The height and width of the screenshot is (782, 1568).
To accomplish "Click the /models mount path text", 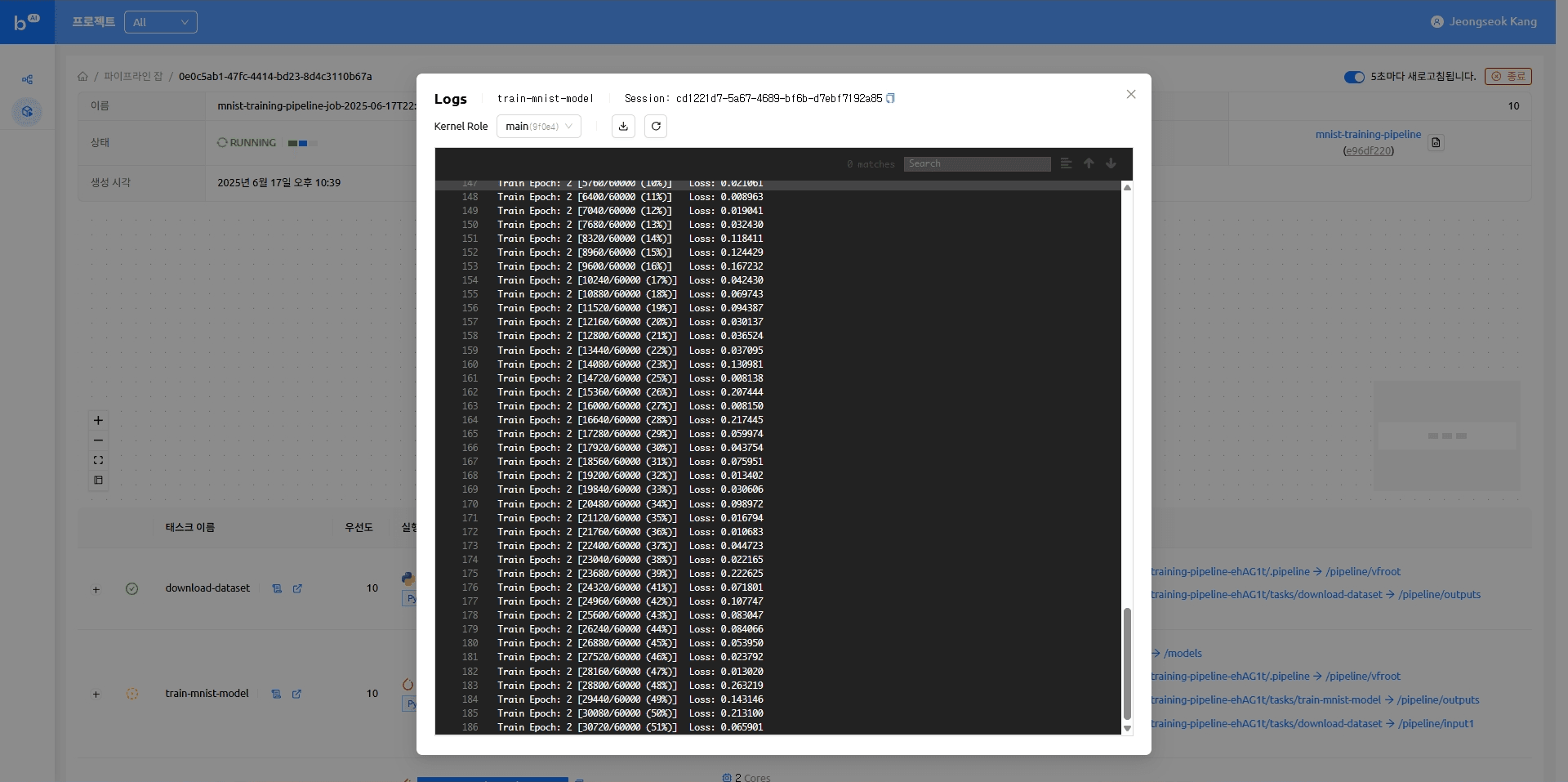I will [1183, 653].
